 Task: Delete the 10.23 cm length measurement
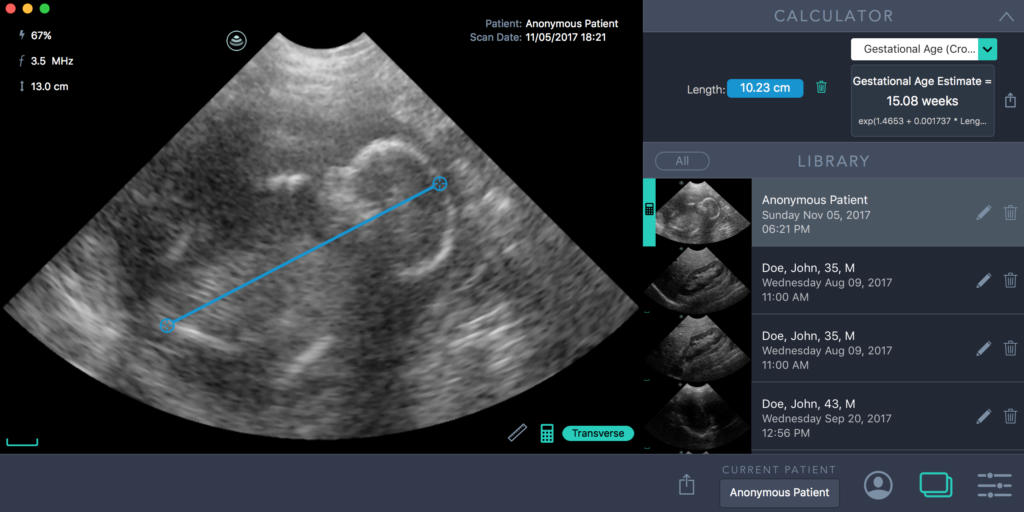821,88
